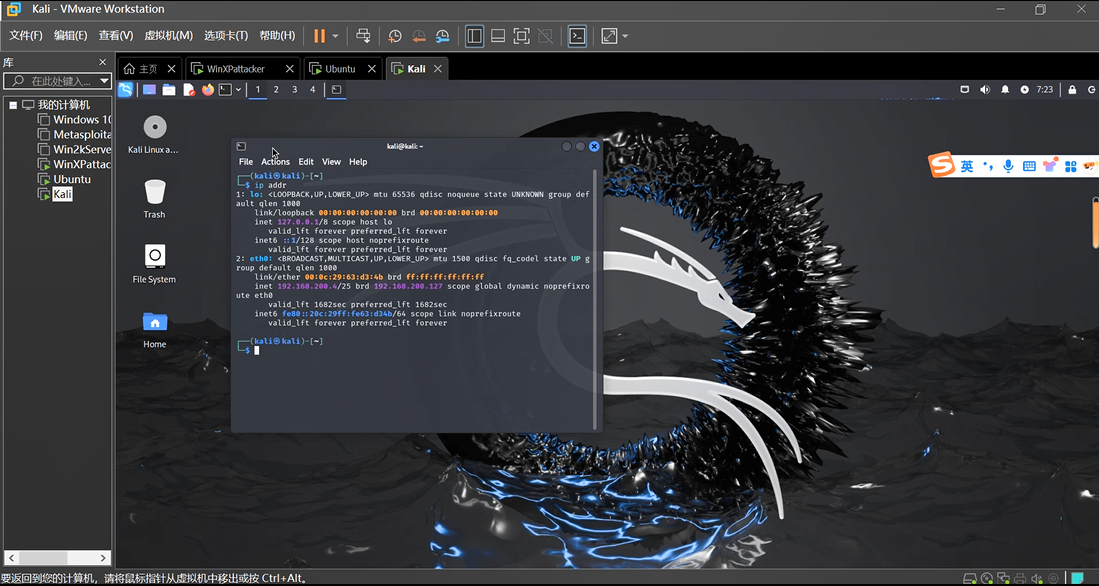Revert the VM to its previous snapshot
The image size is (1099, 586).
(418, 36)
